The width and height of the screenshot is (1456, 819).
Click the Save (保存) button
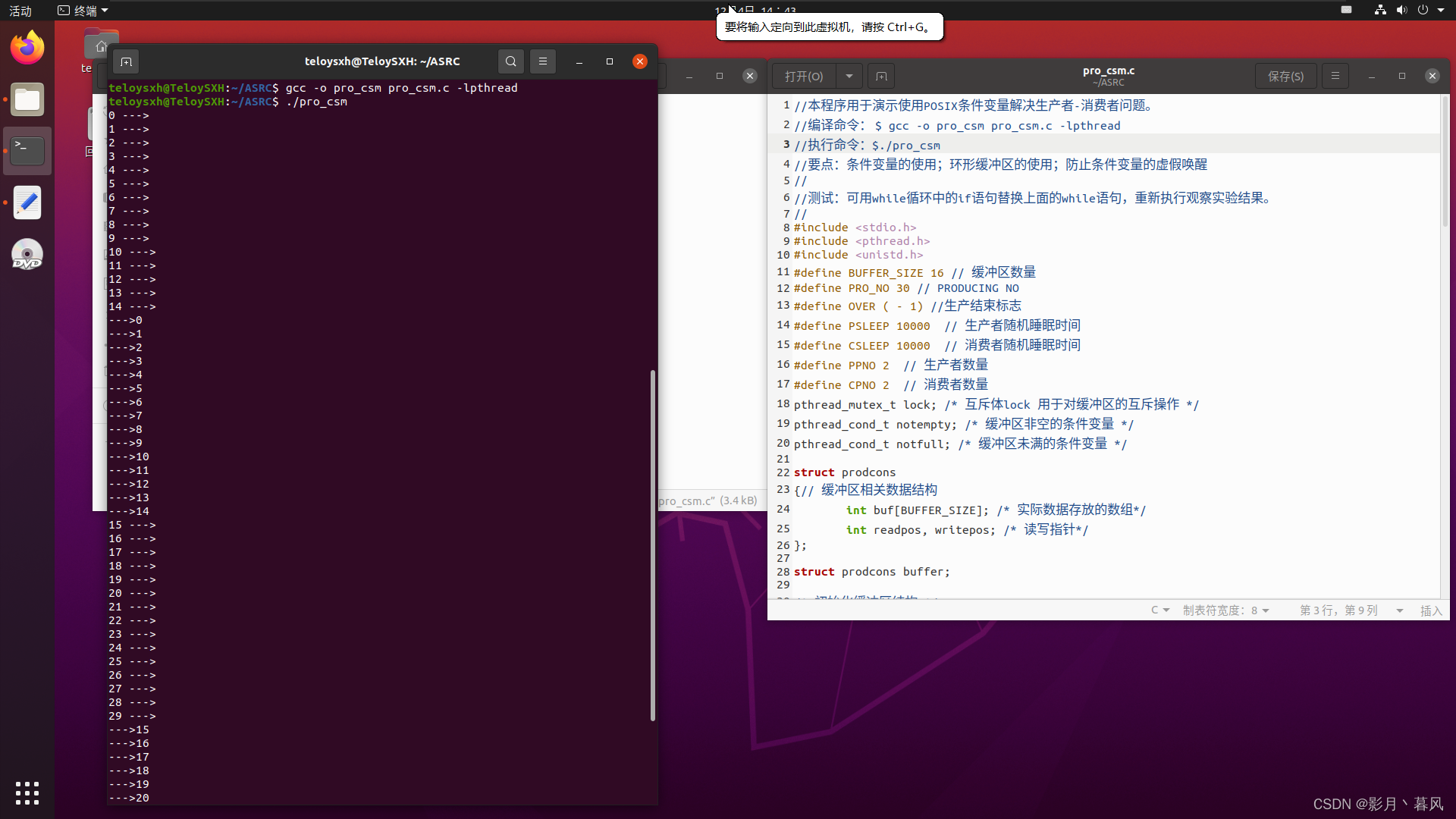tap(1285, 76)
